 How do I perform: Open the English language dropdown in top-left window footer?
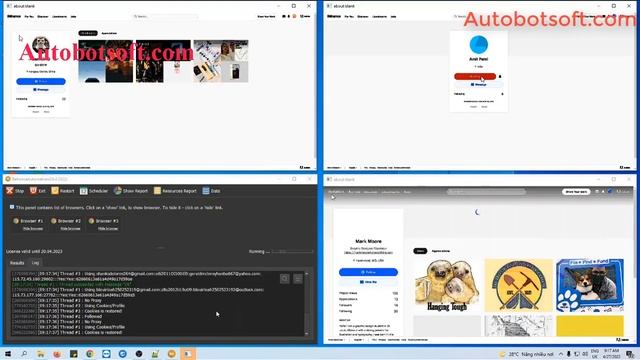33,168
